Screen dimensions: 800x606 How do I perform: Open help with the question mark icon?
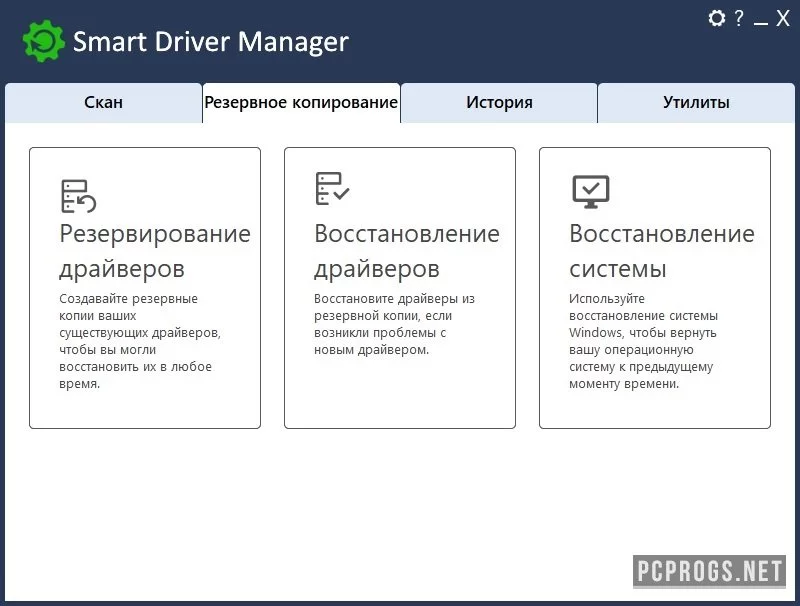click(739, 18)
